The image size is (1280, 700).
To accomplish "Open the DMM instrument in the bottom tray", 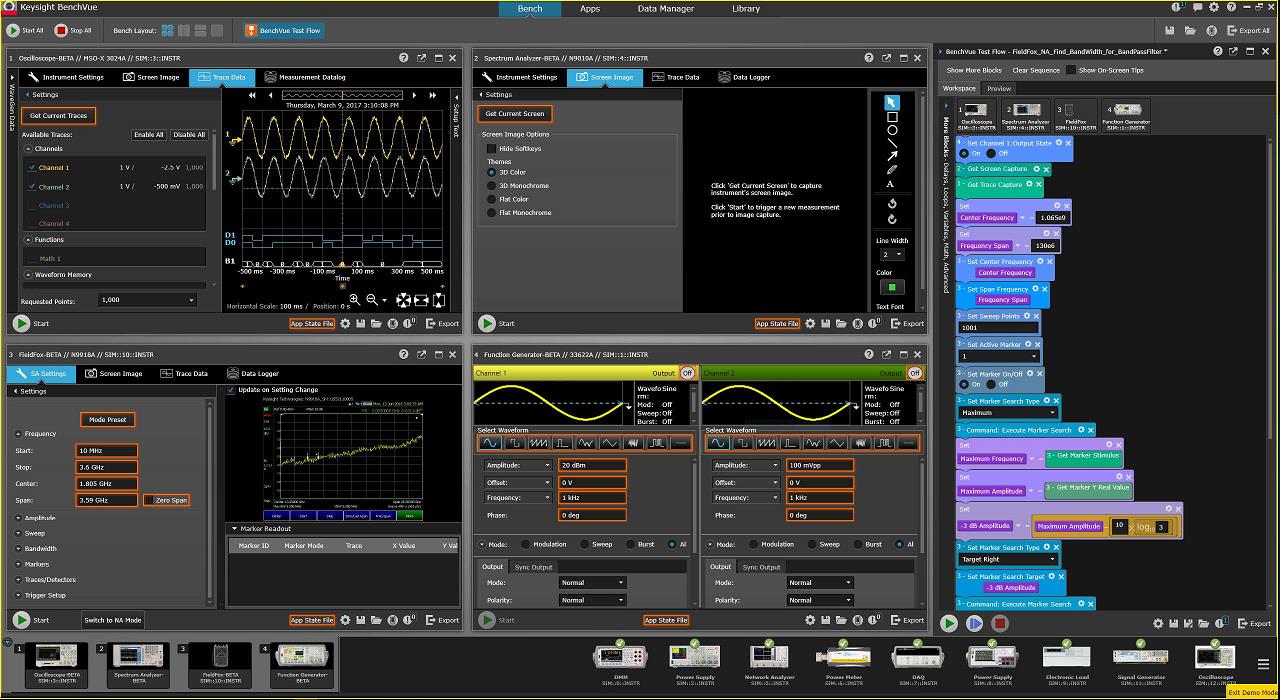I will [x=619, y=659].
